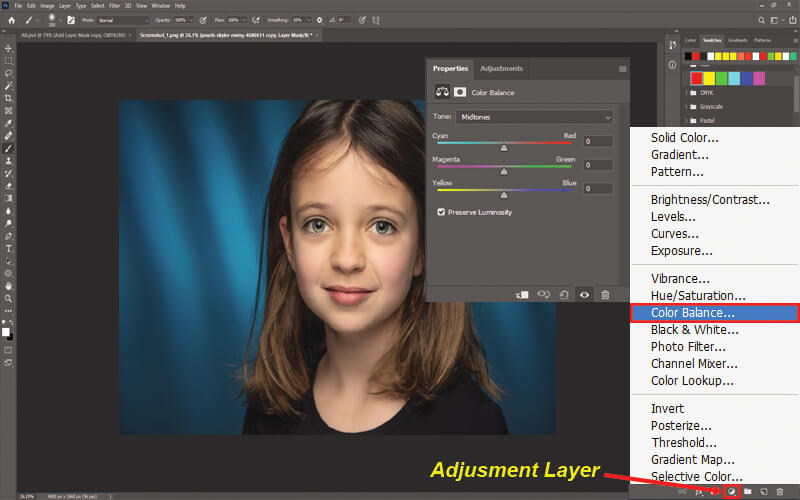The width and height of the screenshot is (800, 500).
Task: Select the Horizontal Type tool
Action: (8, 248)
